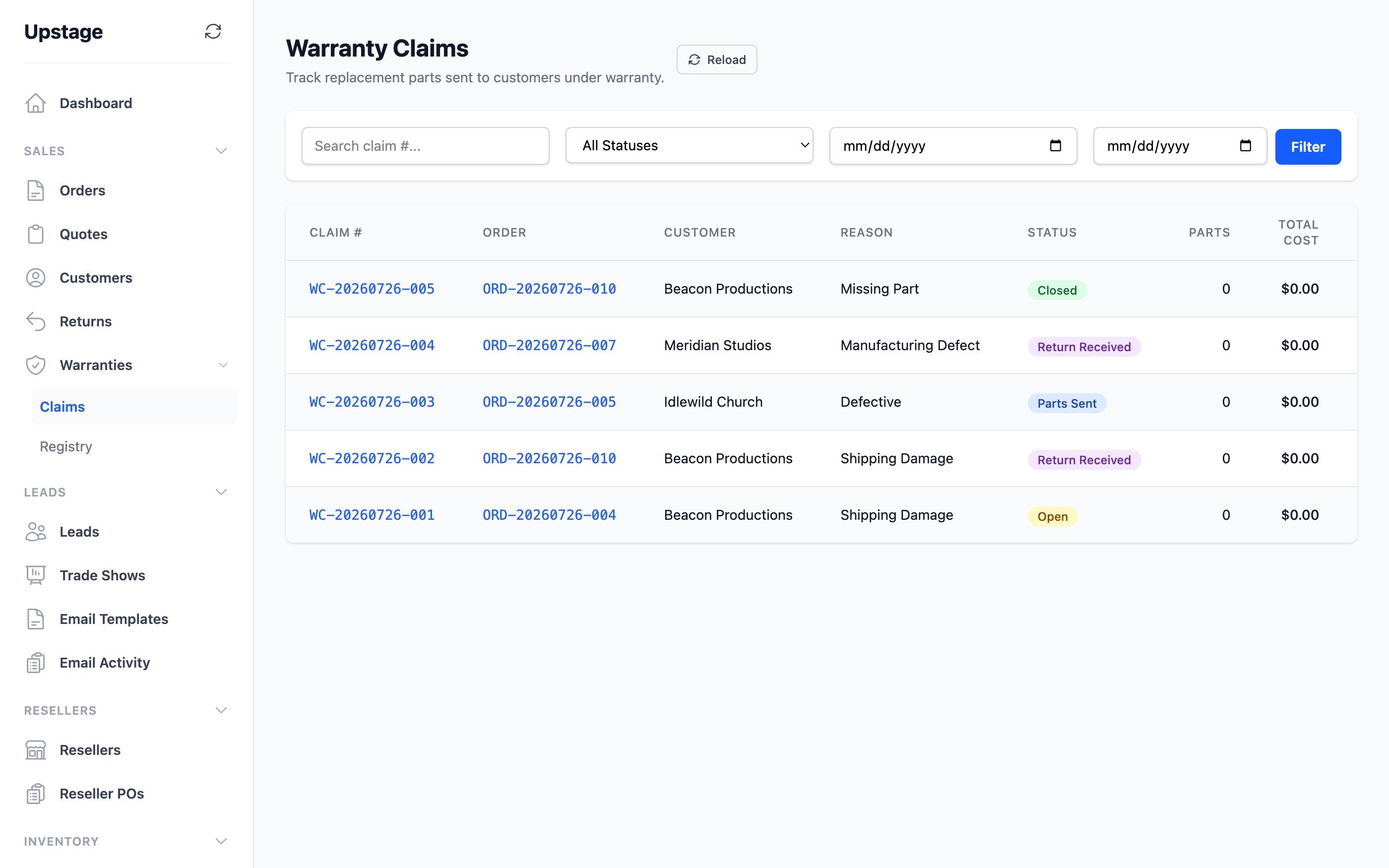Open claim WC-20260726-001
This screenshot has width=1389, height=868.
pos(372,515)
